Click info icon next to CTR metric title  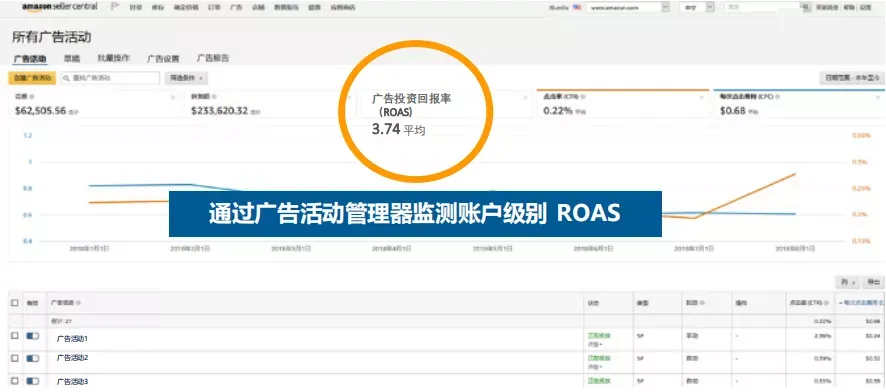(x=583, y=97)
